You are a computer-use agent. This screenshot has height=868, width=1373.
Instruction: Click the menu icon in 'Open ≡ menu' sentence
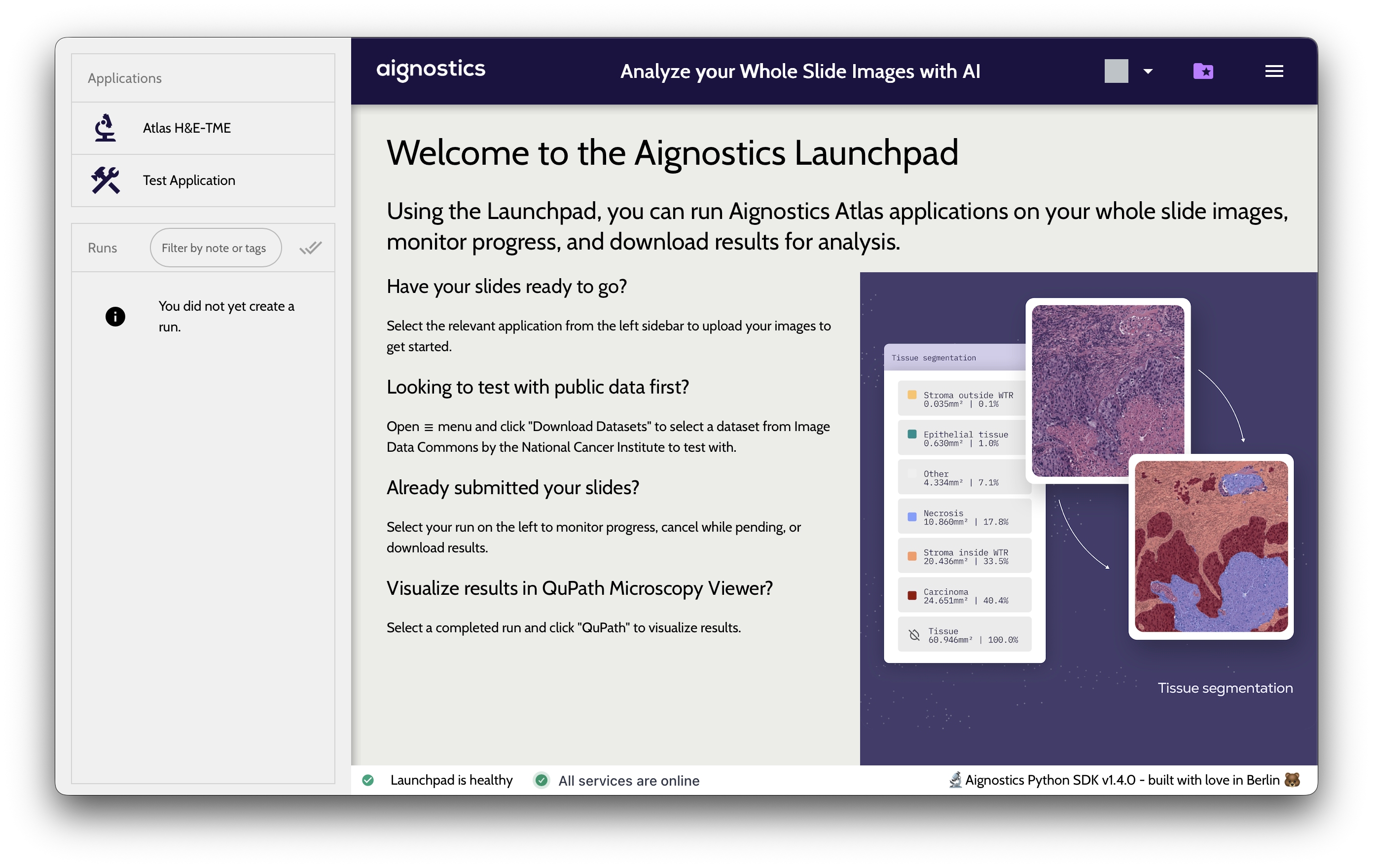point(429,427)
